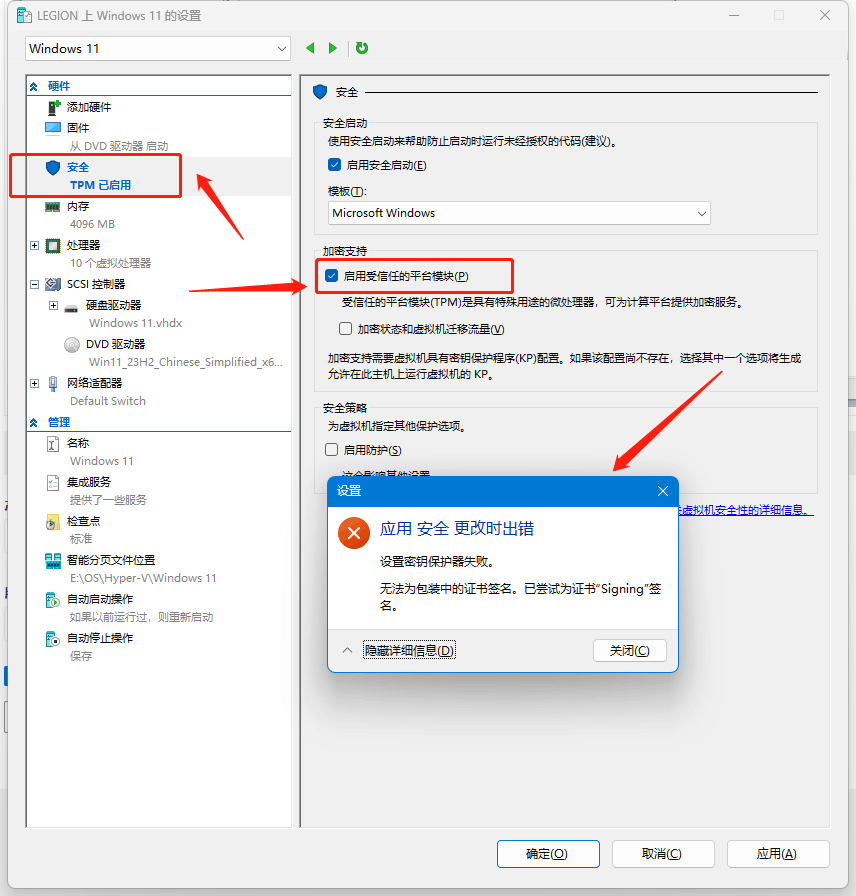Click the green refresh icon
This screenshot has height=896, width=856.
[x=362, y=48]
